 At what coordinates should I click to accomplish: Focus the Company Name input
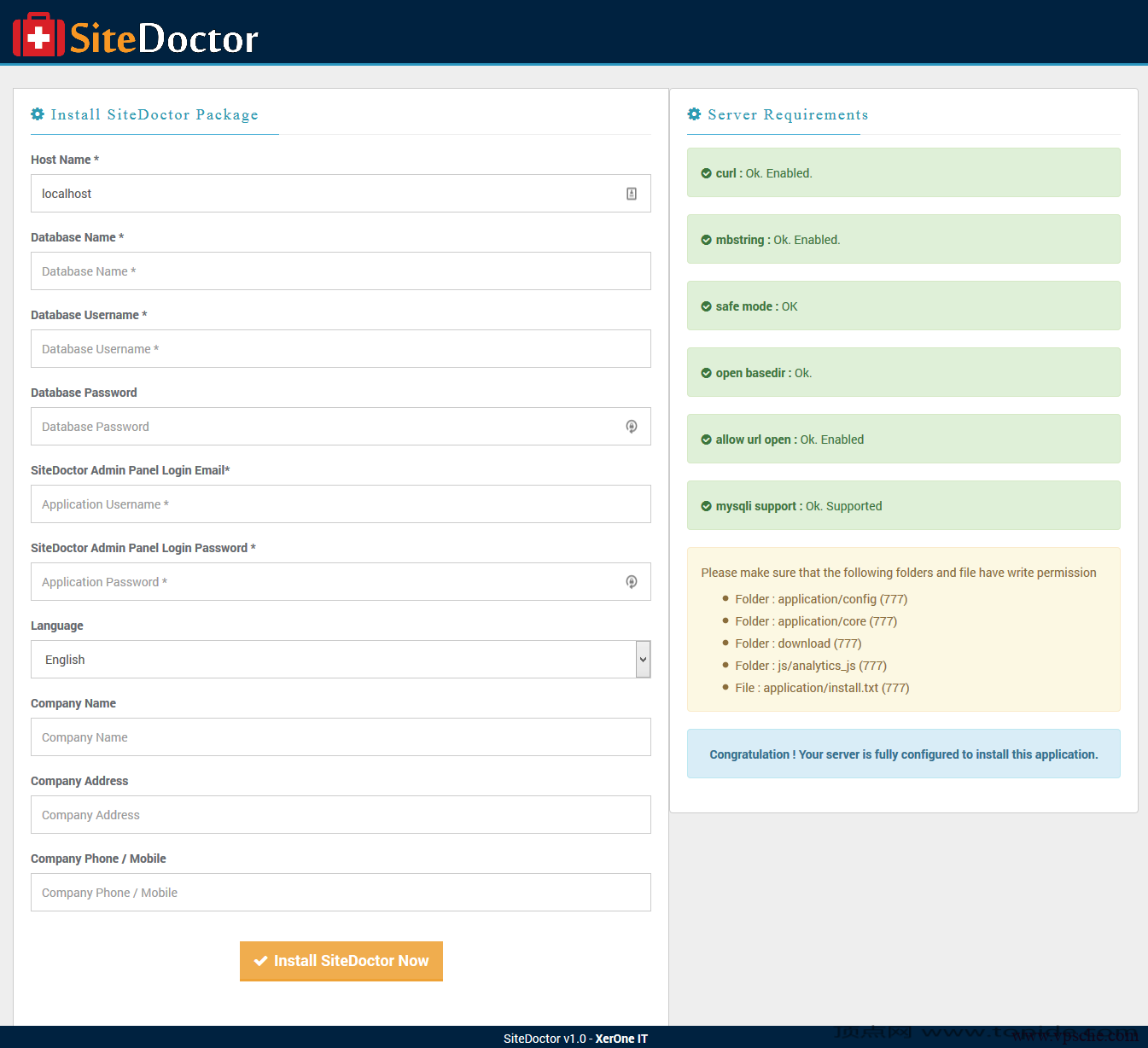point(341,737)
